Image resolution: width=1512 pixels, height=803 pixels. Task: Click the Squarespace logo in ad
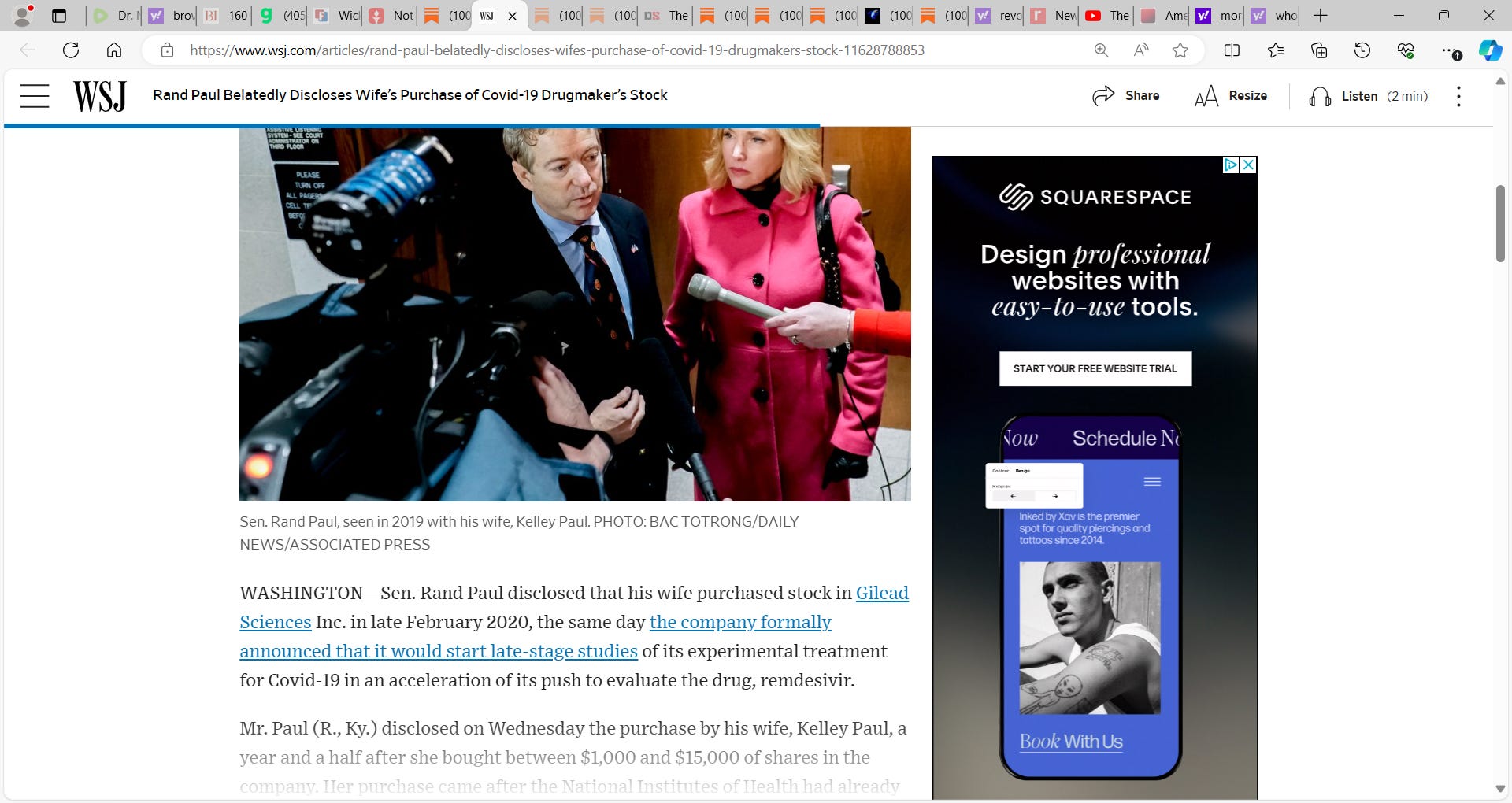point(1095,197)
